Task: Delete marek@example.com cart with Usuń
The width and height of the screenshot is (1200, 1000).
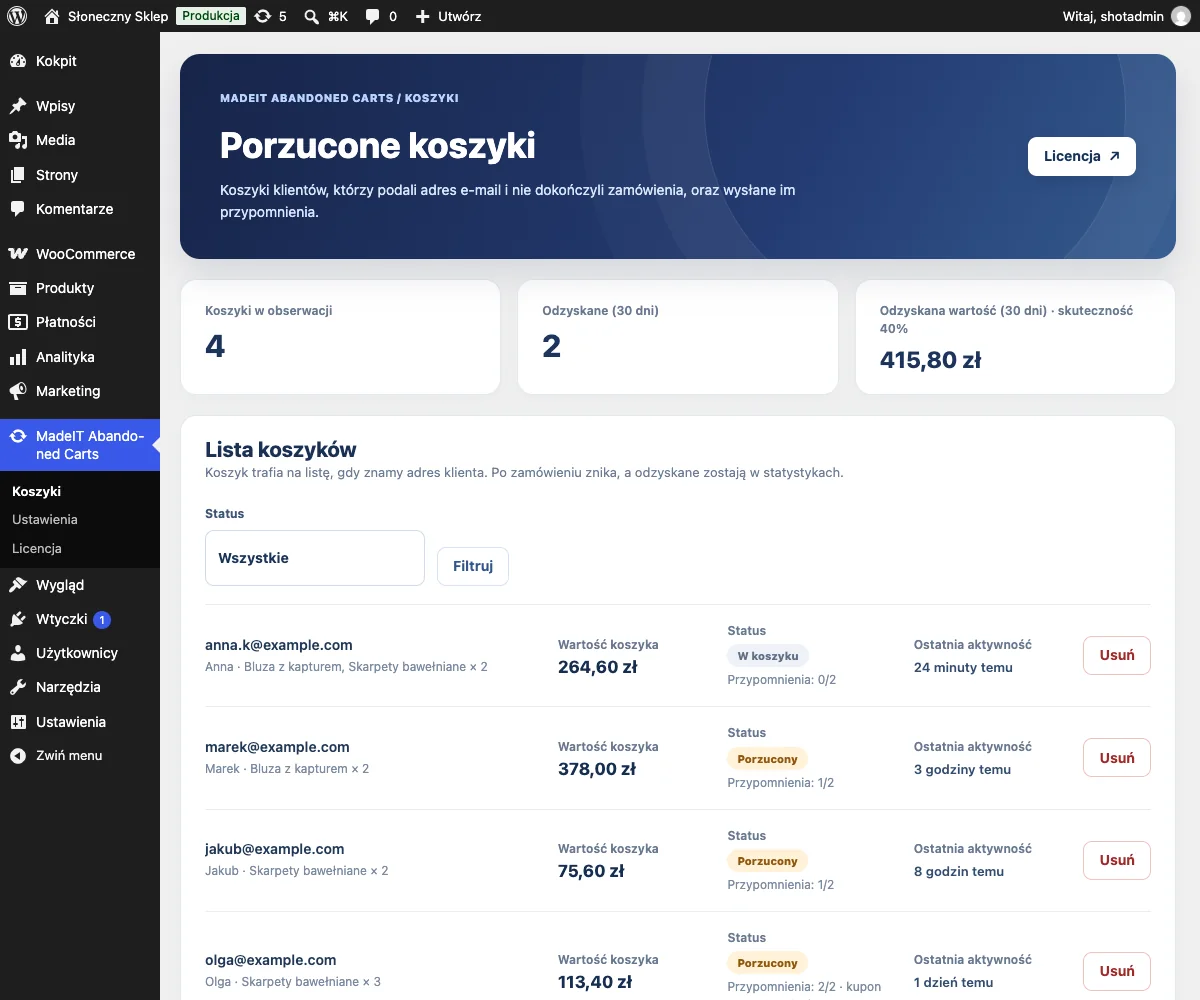Action: [x=1117, y=758]
